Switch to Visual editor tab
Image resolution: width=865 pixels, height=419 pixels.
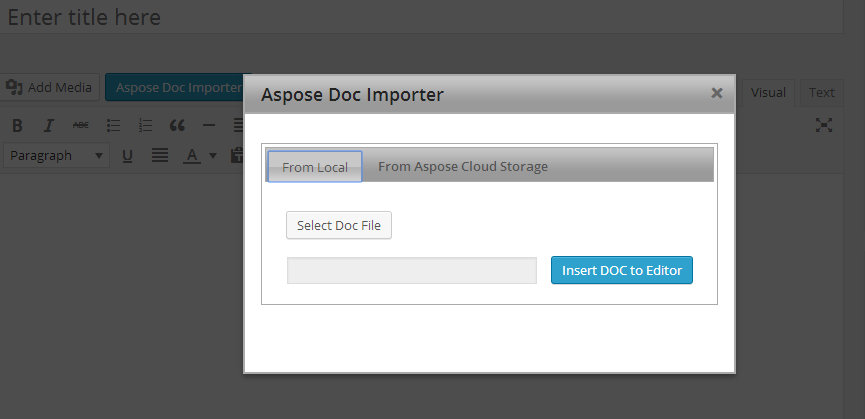point(768,93)
